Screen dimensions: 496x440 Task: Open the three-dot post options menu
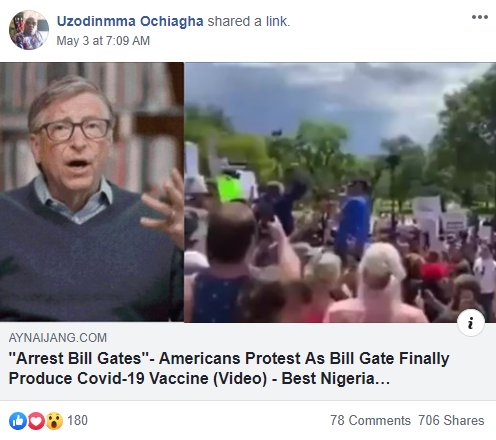pyautogui.click(x=480, y=17)
